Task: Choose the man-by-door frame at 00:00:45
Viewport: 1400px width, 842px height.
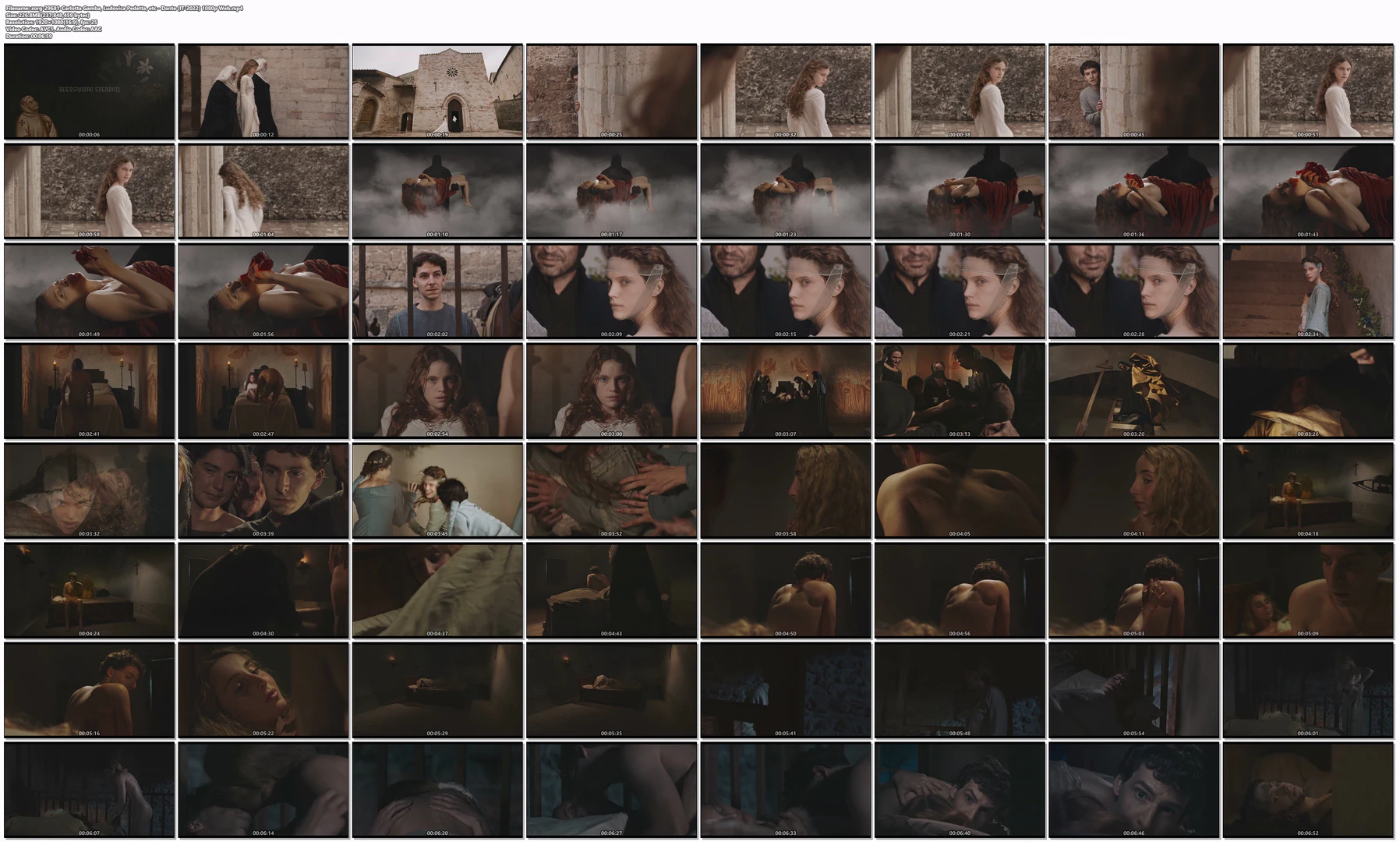Action: (x=1133, y=91)
